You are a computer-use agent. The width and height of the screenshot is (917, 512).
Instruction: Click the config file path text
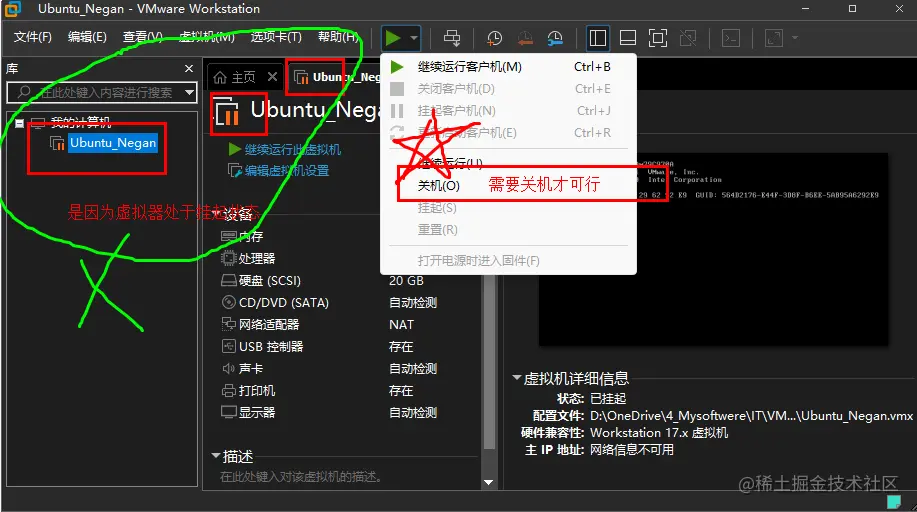(x=751, y=416)
